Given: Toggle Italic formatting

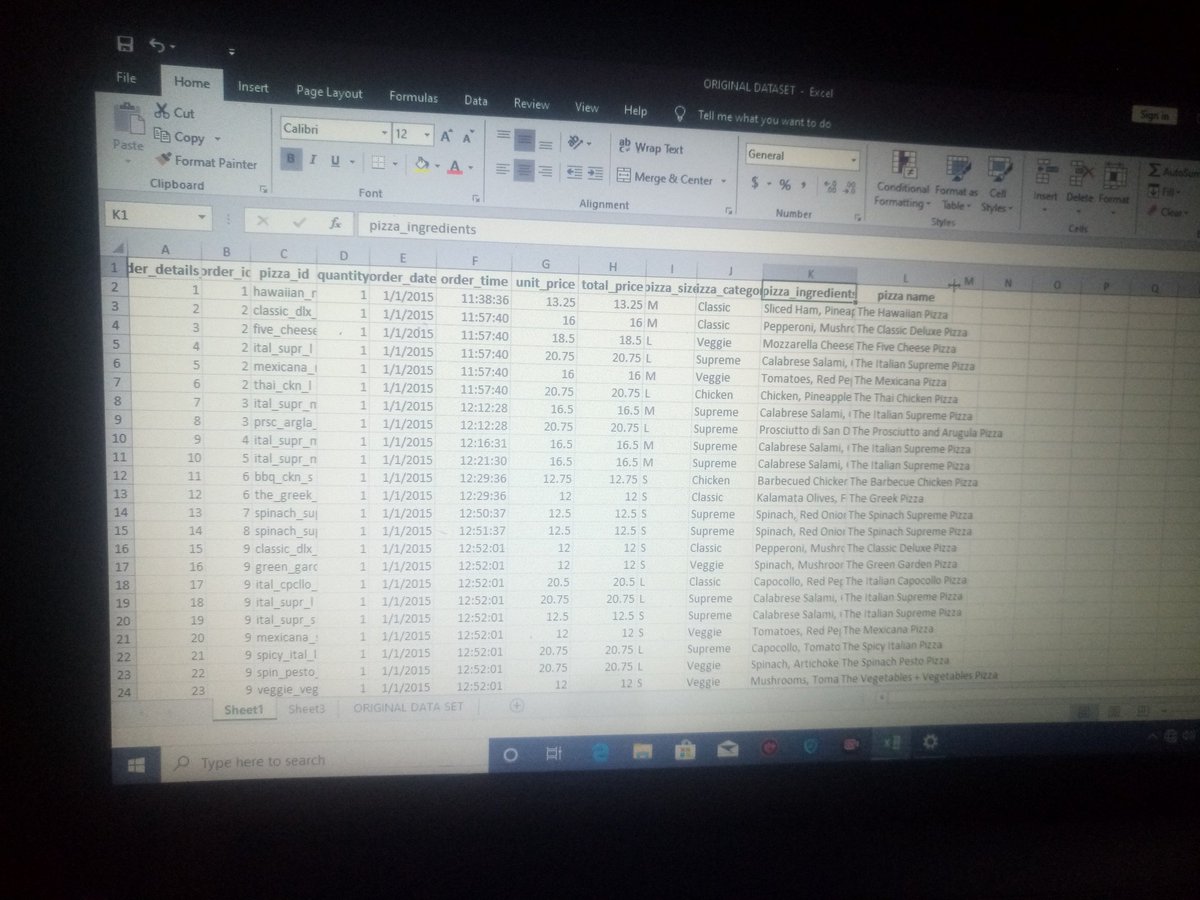Looking at the screenshot, I should [x=313, y=160].
